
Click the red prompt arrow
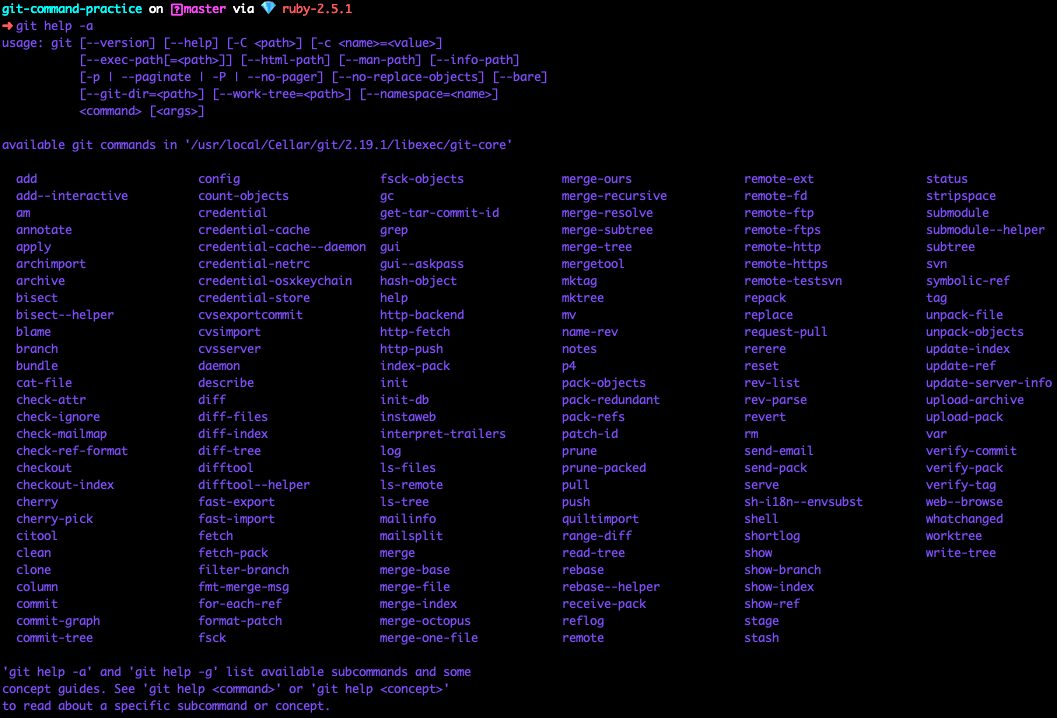7,26
